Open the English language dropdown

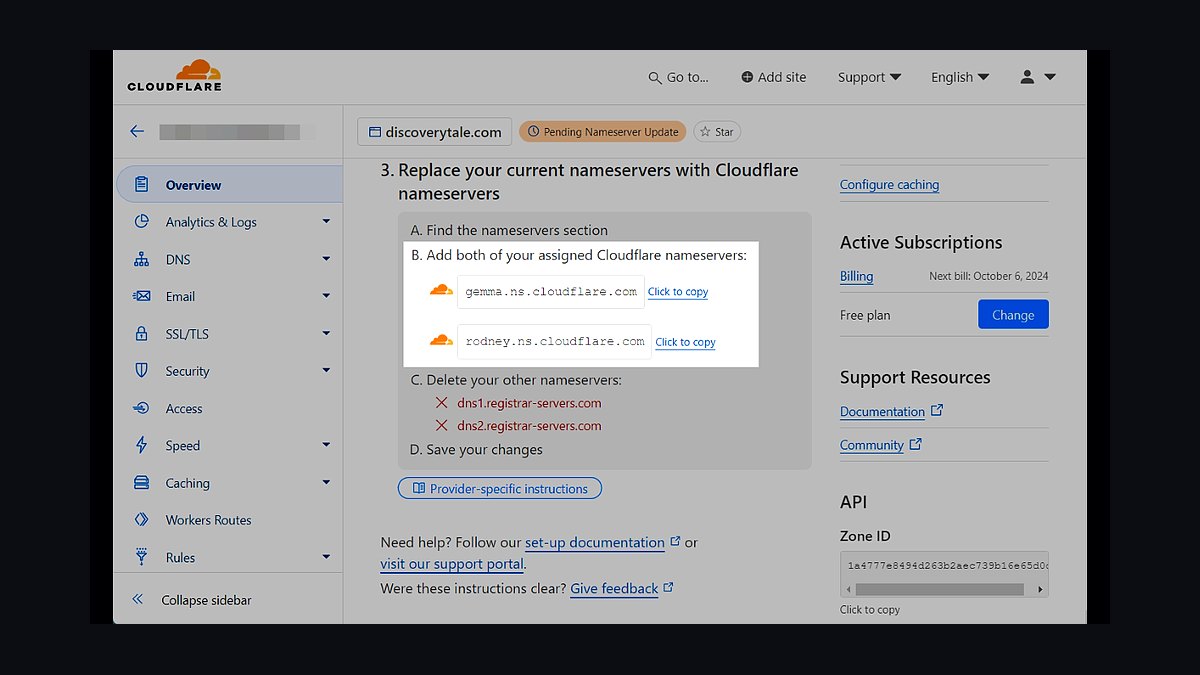[960, 77]
